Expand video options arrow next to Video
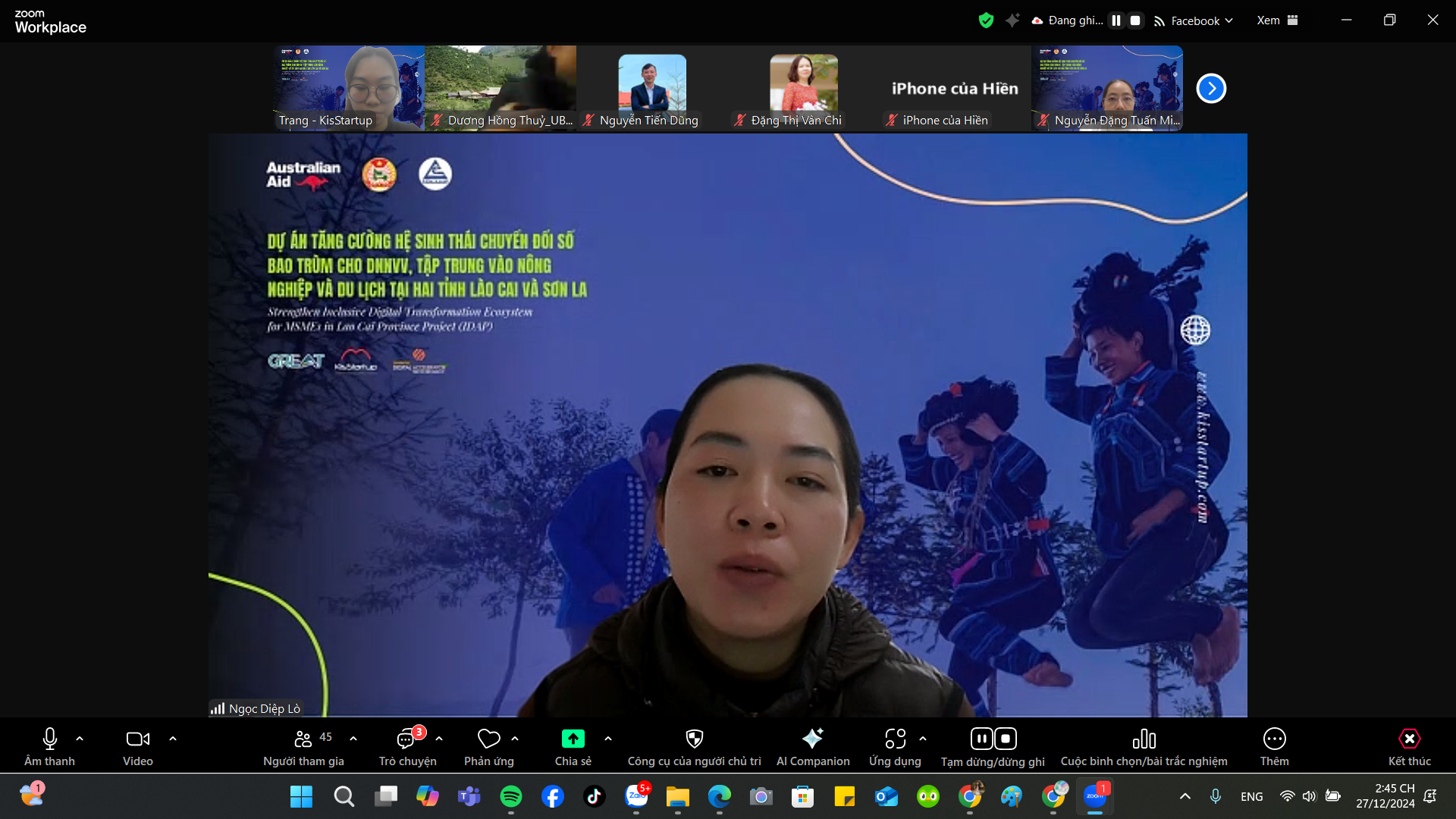This screenshot has width=1456, height=819. pos(173,739)
